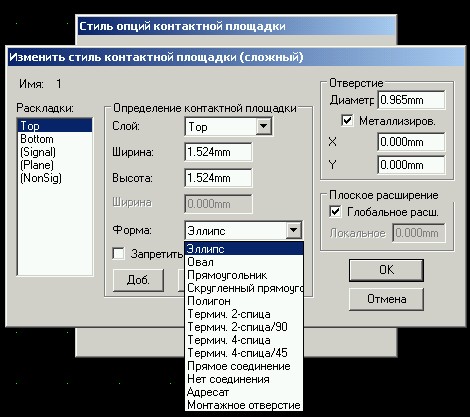This screenshot has height=417, width=470.
Task: Toggle the Металлизиров. checkbox
Action: 347,120
